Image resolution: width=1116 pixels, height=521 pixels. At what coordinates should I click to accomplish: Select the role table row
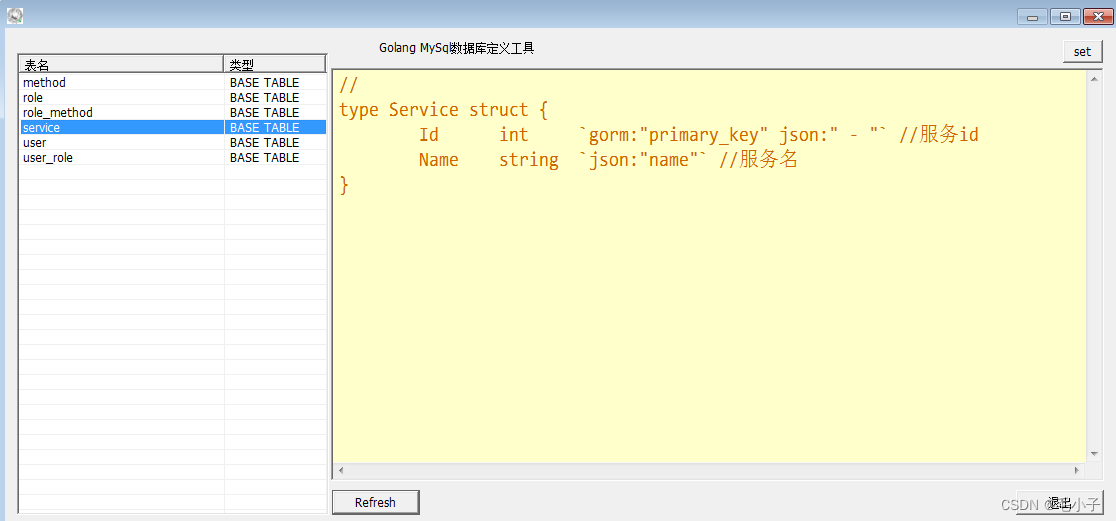[x=172, y=98]
